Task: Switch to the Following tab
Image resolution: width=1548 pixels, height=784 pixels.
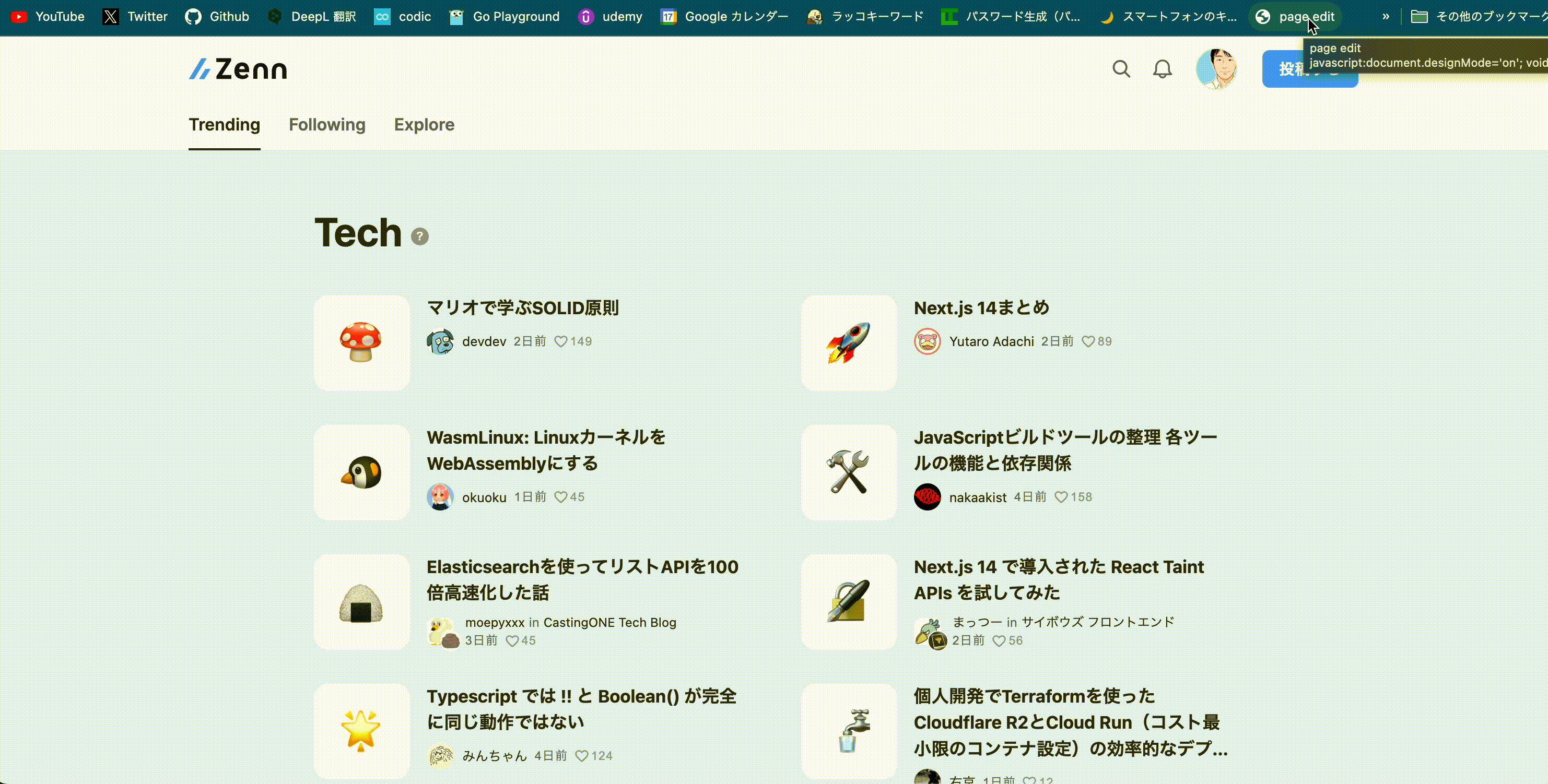Action: pos(327,124)
